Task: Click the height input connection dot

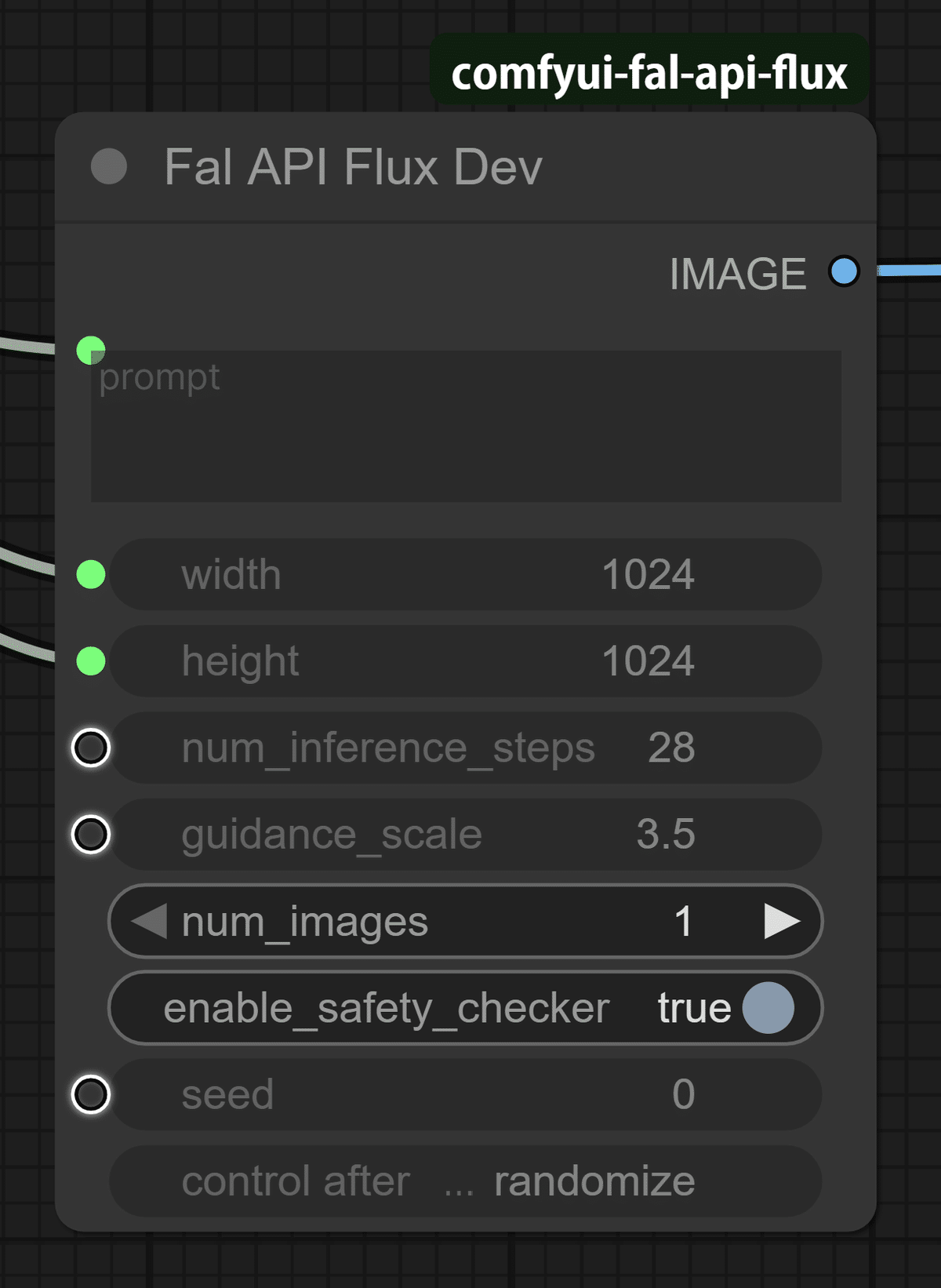Action: pos(90,661)
